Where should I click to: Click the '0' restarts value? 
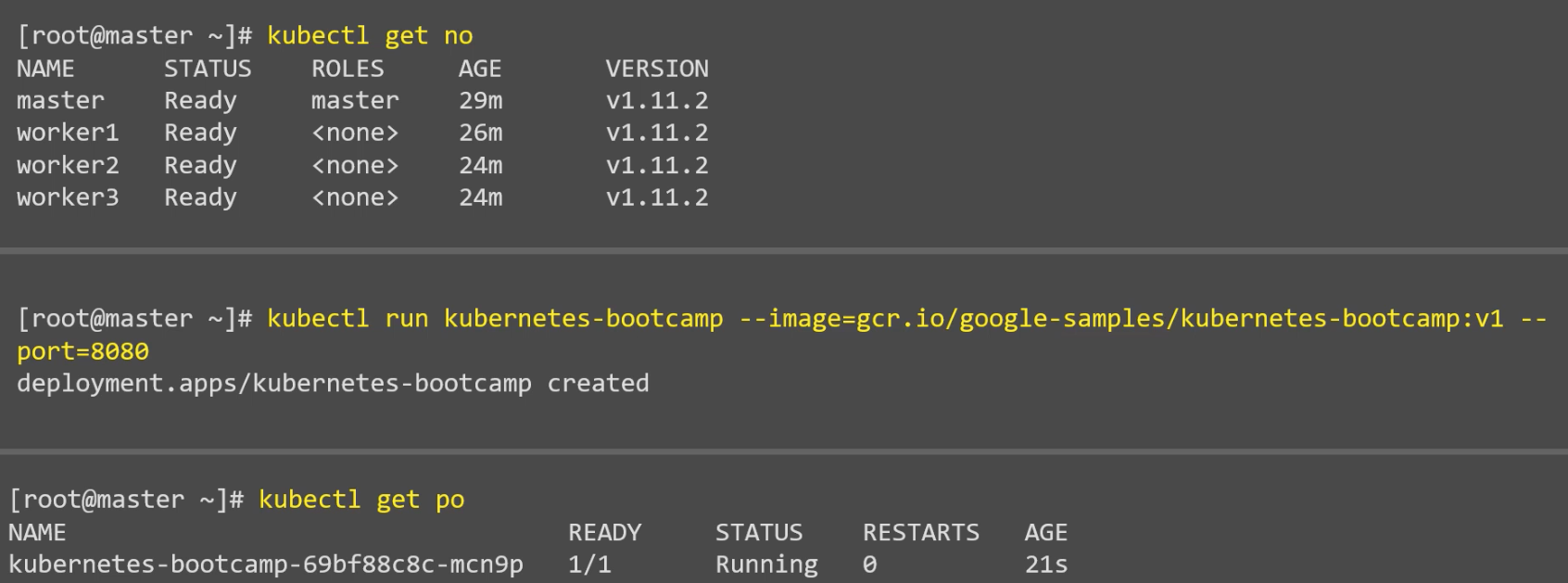pos(869,564)
